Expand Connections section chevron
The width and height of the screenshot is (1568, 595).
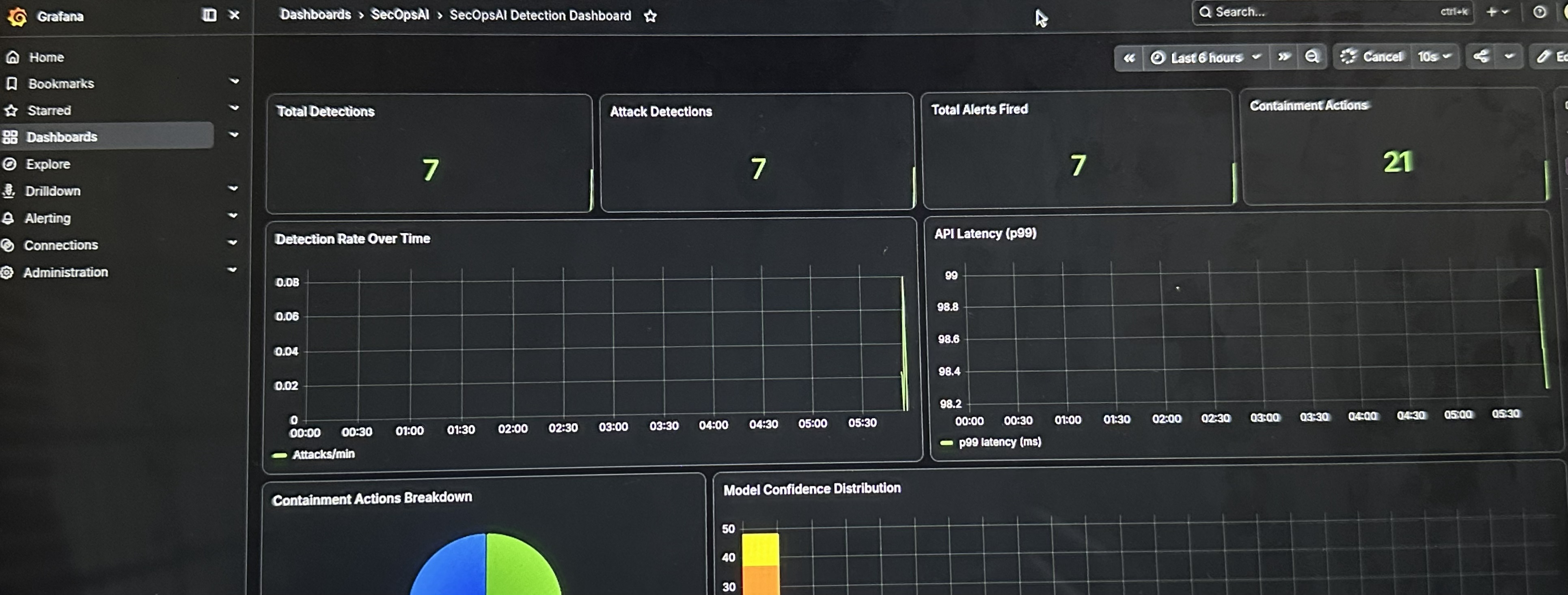pyautogui.click(x=232, y=242)
